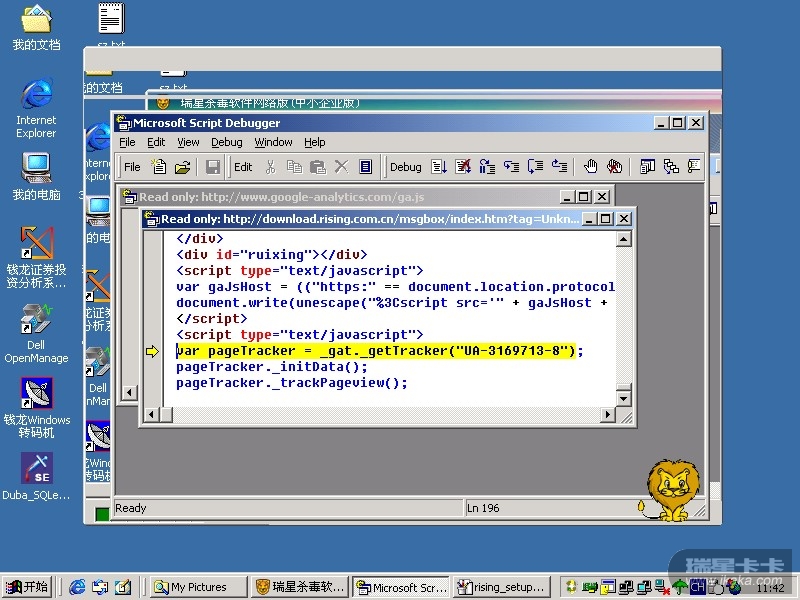The height and width of the screenshot is (600, 800).
Task: Open the Window menu
Action: pos(273,142)
